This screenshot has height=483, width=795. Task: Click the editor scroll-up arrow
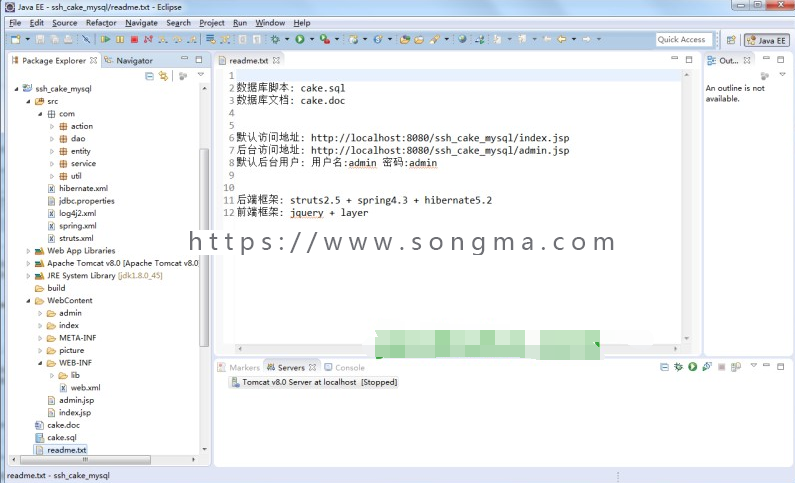point(686,75)
